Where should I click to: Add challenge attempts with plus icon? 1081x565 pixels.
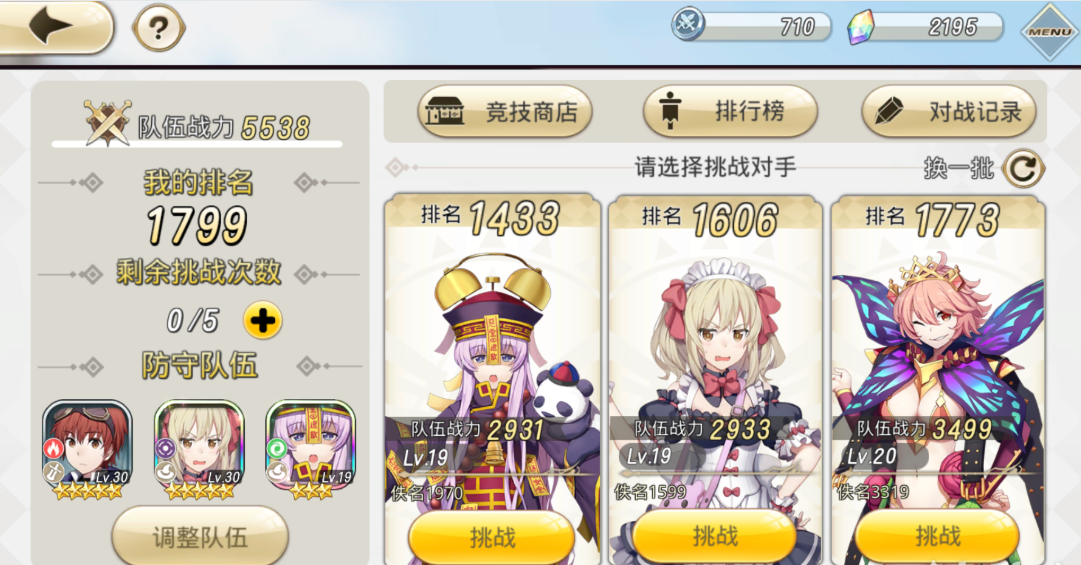(x=262, y=320)
